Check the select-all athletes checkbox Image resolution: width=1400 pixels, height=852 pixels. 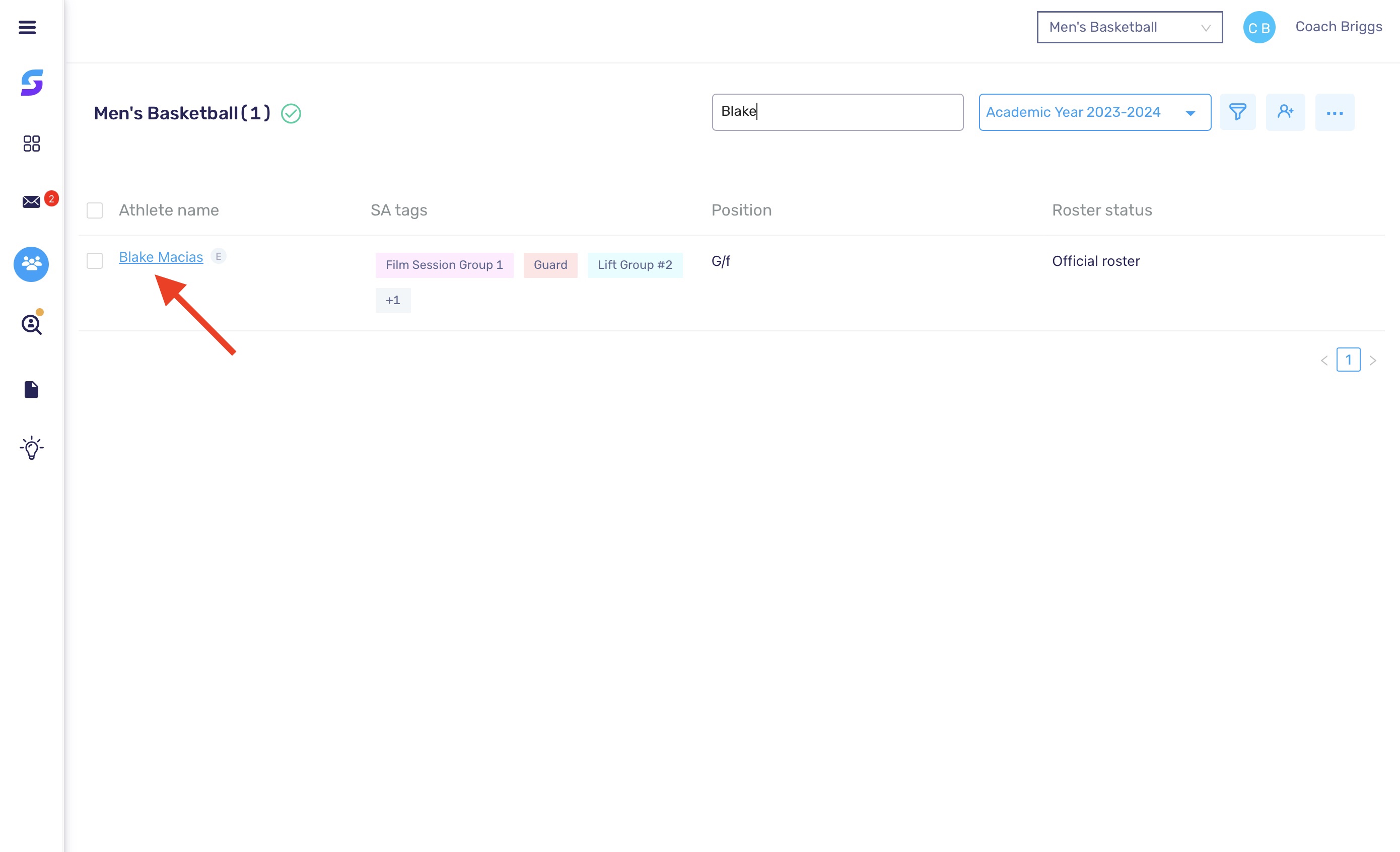94,210
